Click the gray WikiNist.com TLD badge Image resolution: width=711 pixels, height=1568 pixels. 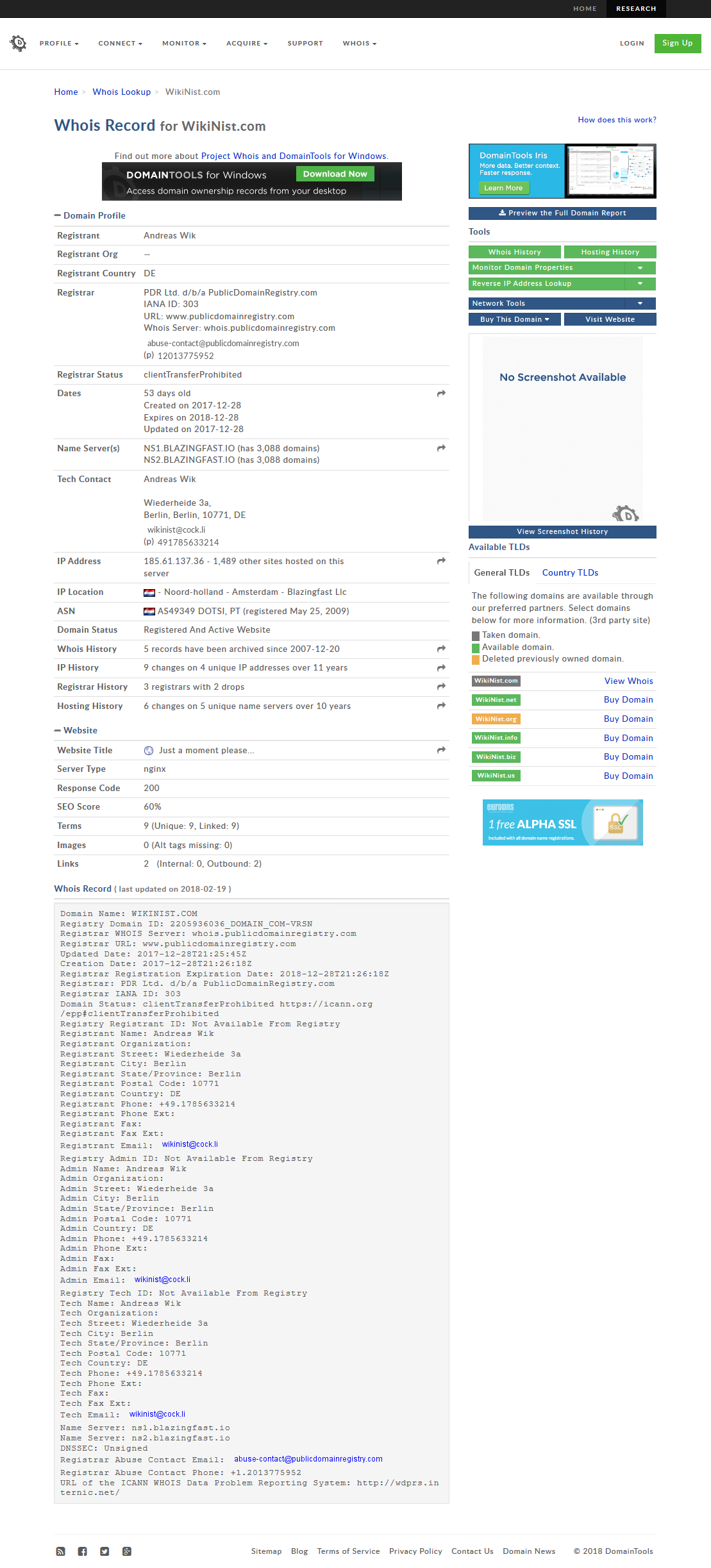[496, 681]
